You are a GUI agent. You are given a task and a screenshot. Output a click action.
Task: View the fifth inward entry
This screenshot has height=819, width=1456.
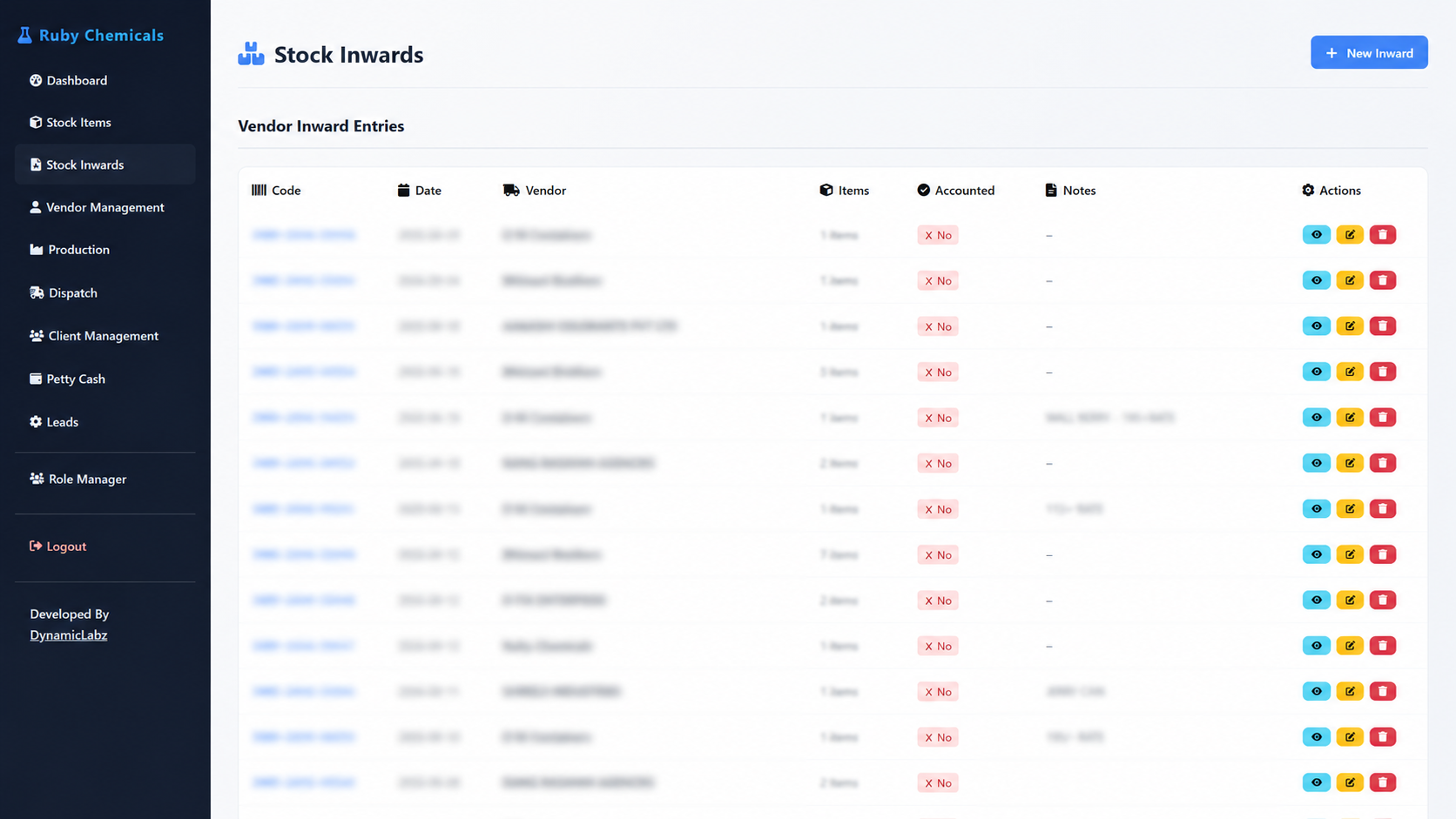pos(1316,418)
